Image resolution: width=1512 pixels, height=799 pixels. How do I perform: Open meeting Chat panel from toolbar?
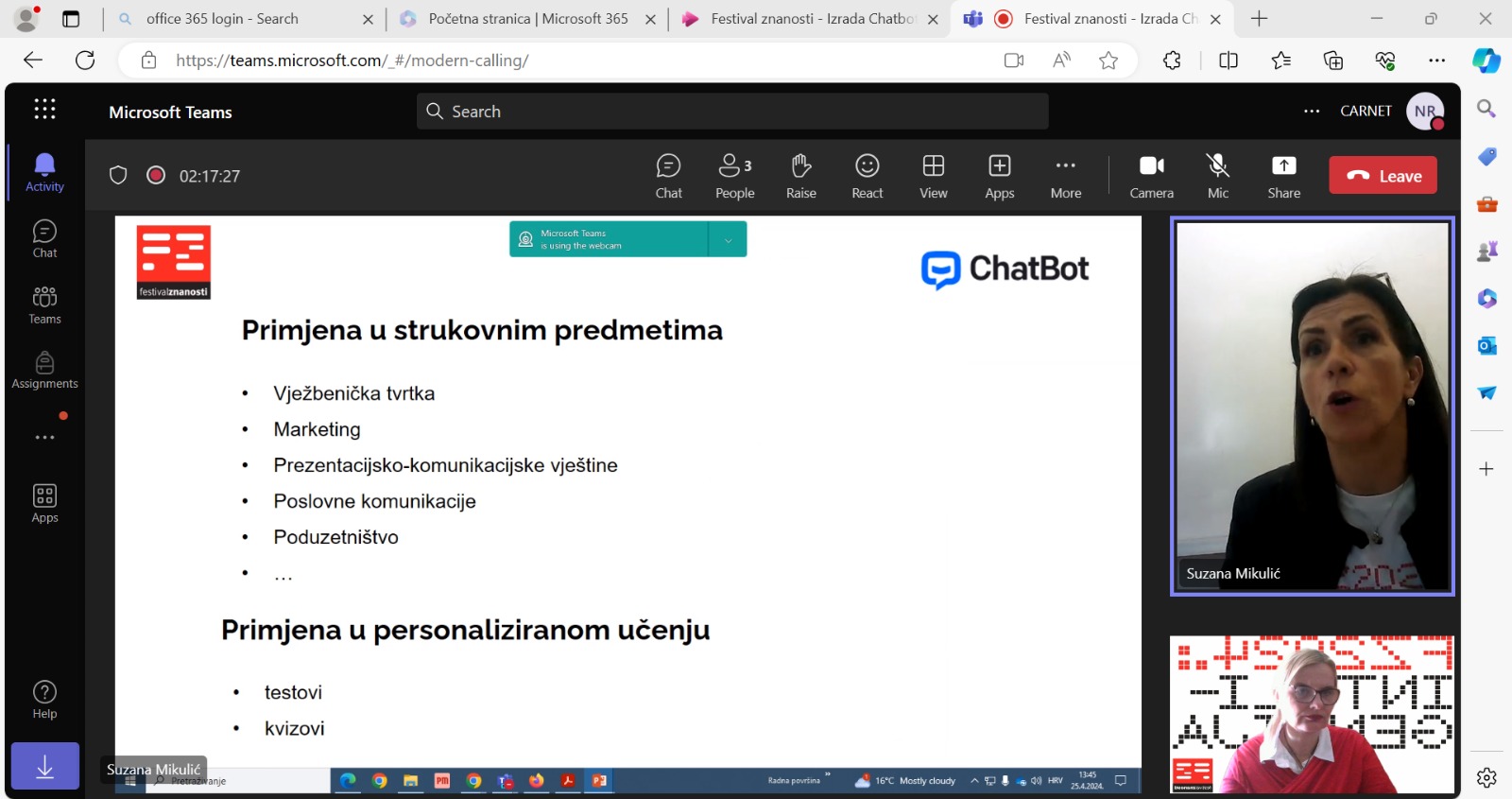668,176
